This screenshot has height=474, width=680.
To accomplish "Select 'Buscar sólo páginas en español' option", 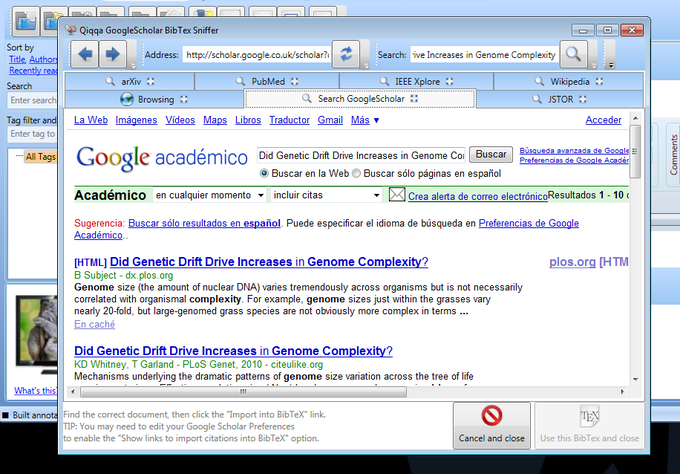I will 356,173.
